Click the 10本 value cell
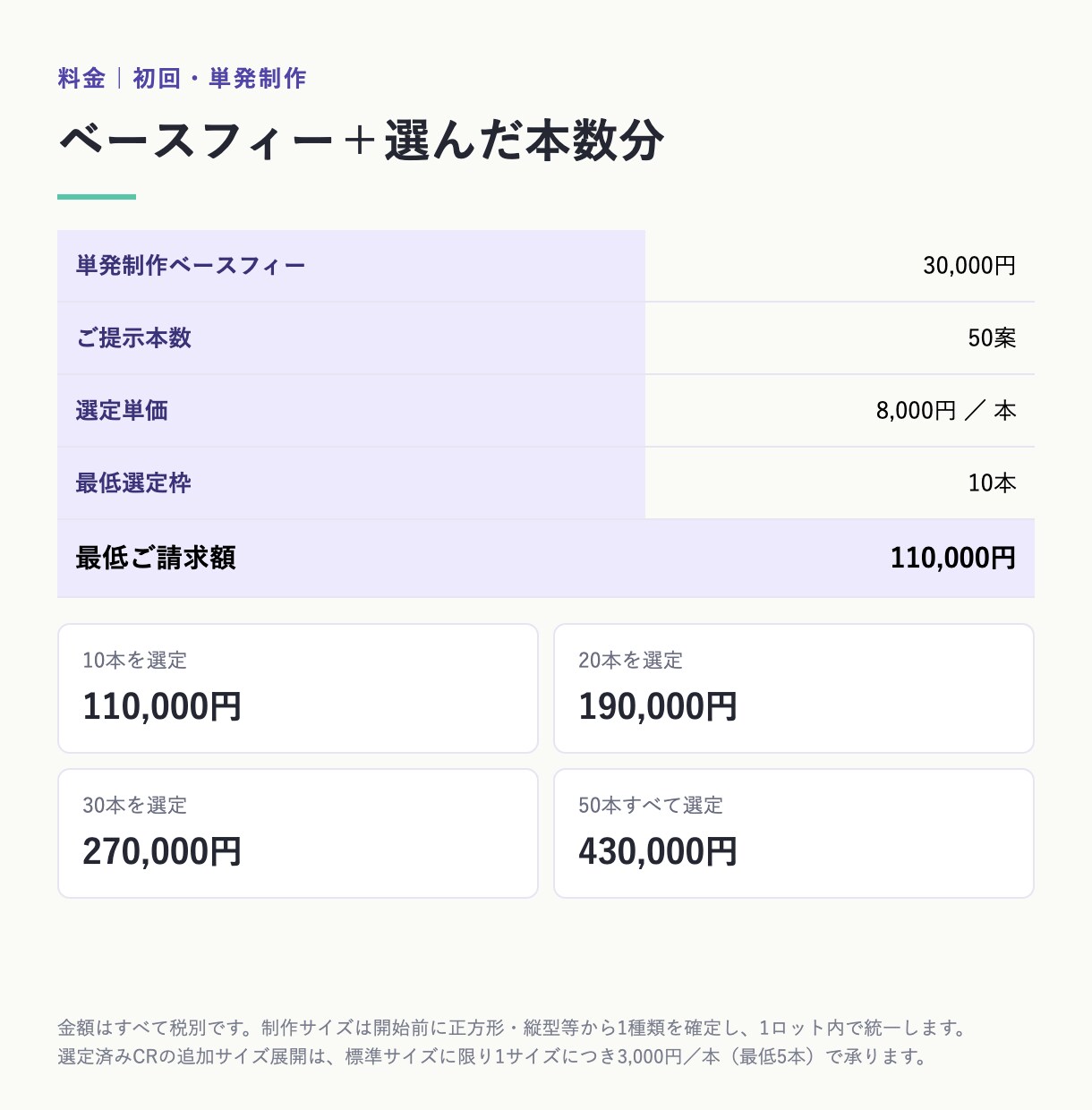The height and width of the screenshot is (1110, 1092). [992, 483]
